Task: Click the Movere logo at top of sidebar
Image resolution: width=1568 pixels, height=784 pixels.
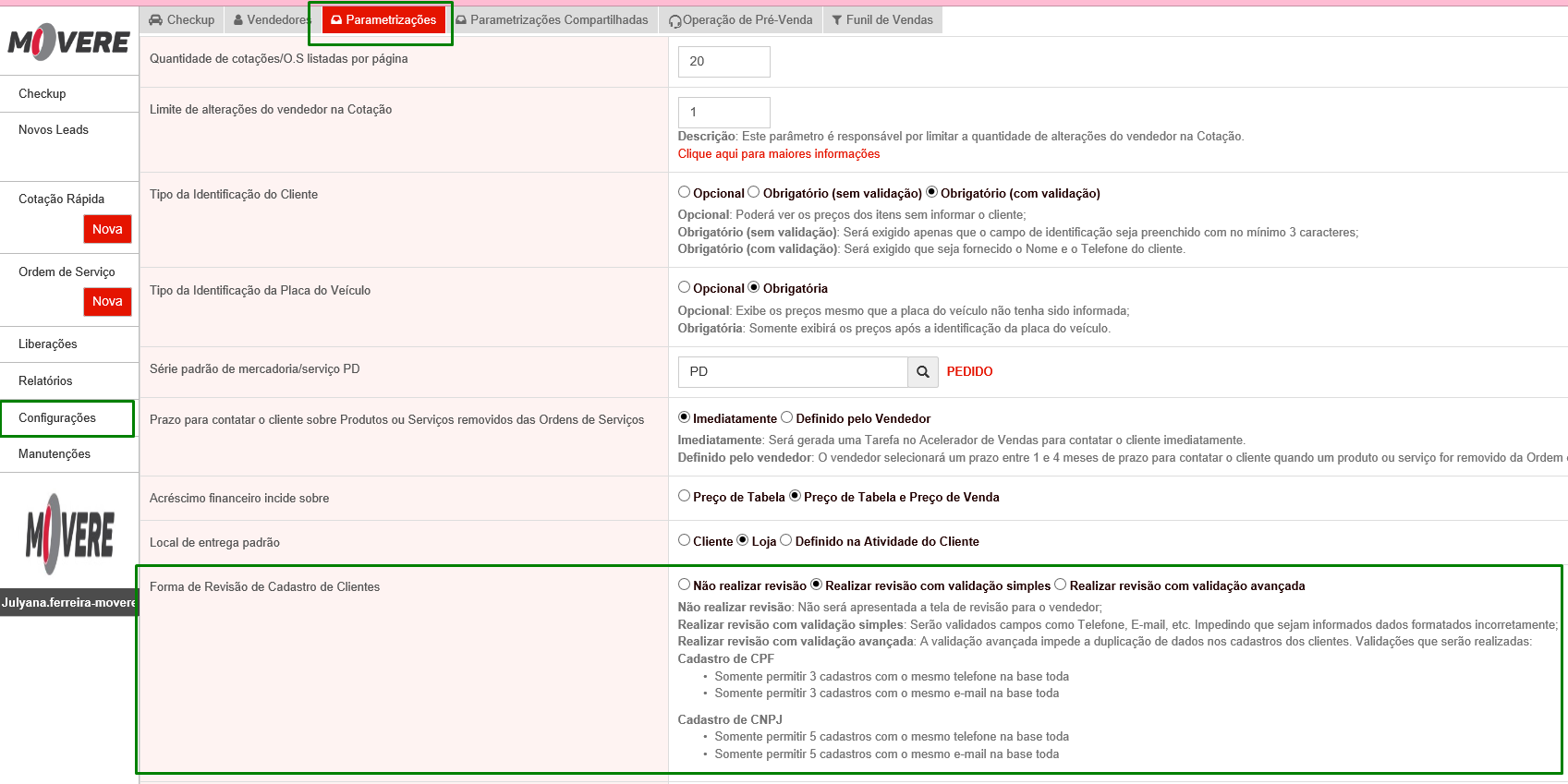Action: pos(69,42)
